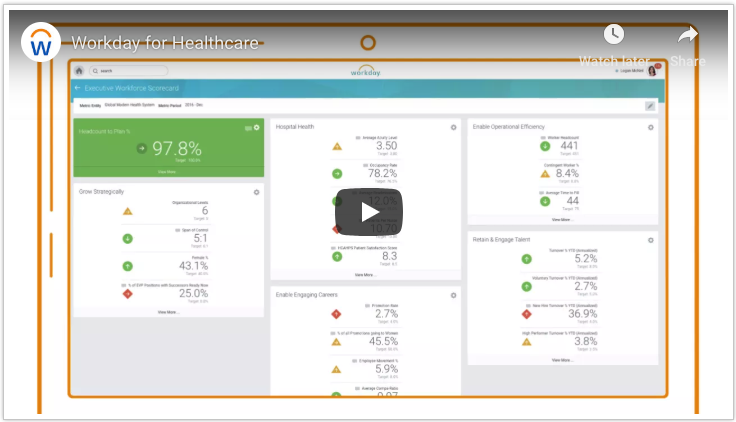Click the 97.8% headcount value
736x422 pixels.
coord(177,149)
